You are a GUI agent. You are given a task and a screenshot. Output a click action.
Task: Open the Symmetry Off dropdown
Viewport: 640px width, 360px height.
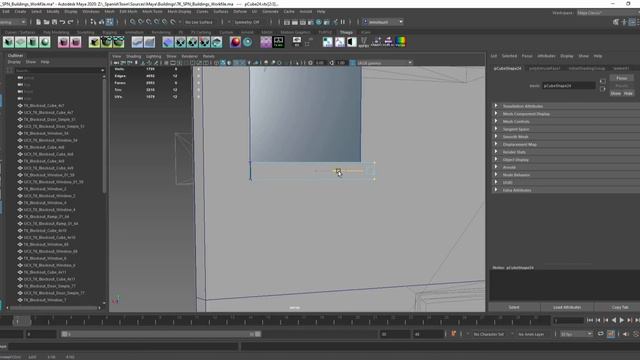pyautogui.click(x=247, y=22)
